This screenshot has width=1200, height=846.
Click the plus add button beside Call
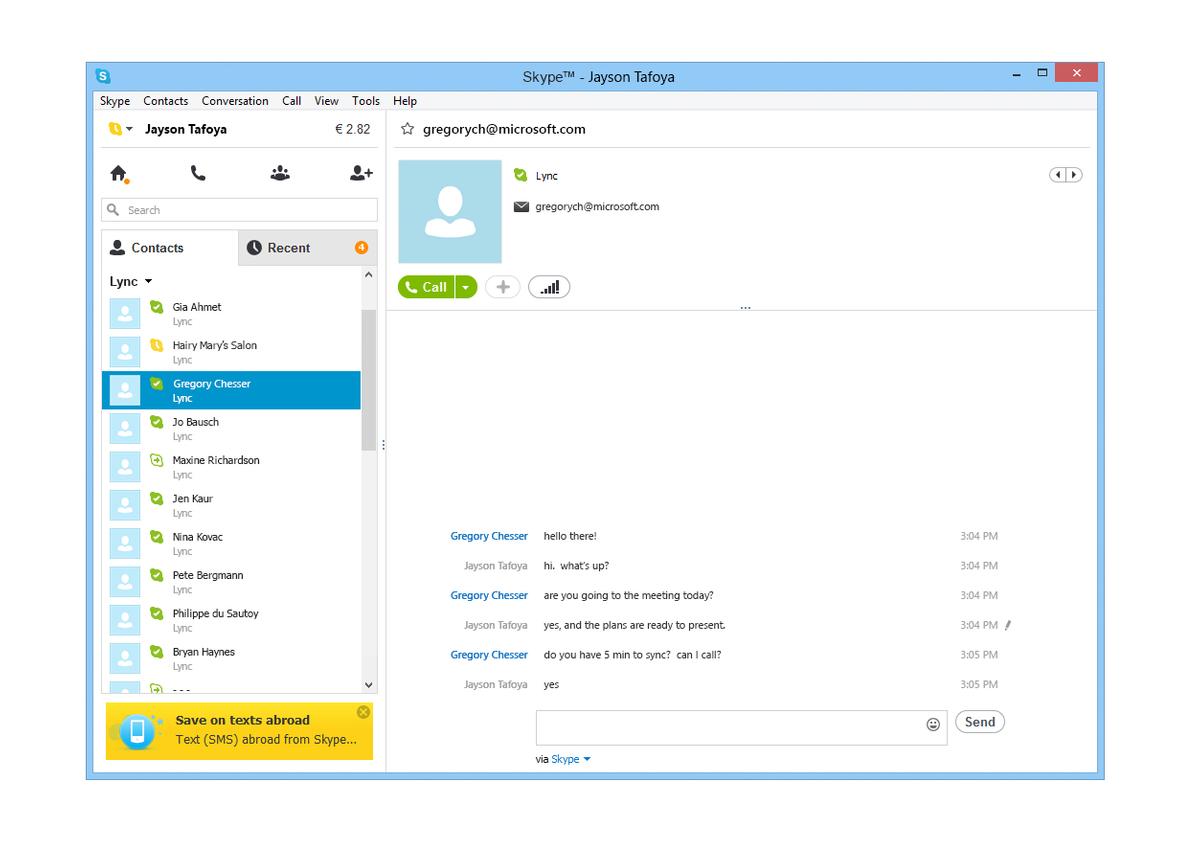coord(503,287)
